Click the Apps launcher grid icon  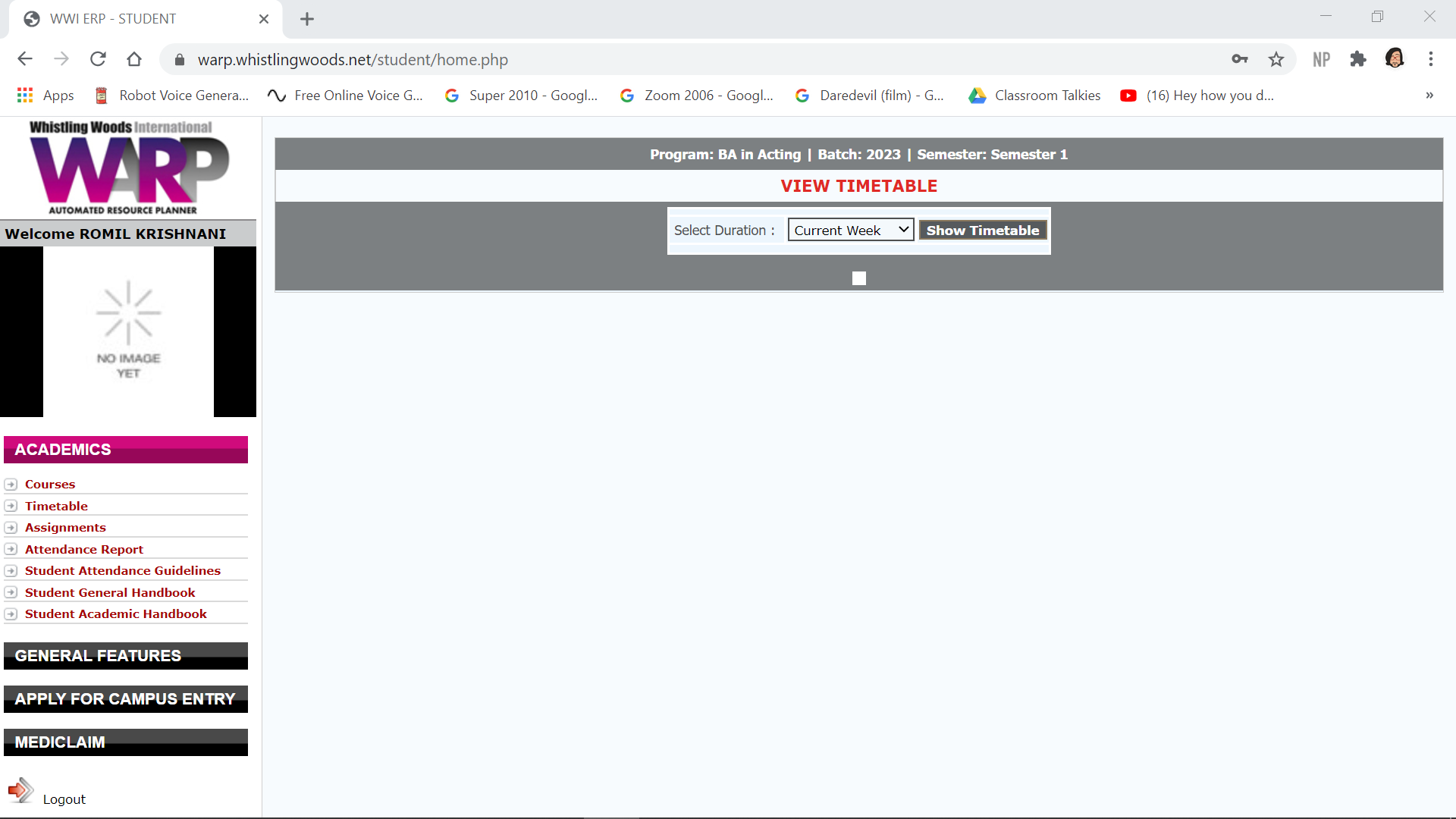coord(24,95)
